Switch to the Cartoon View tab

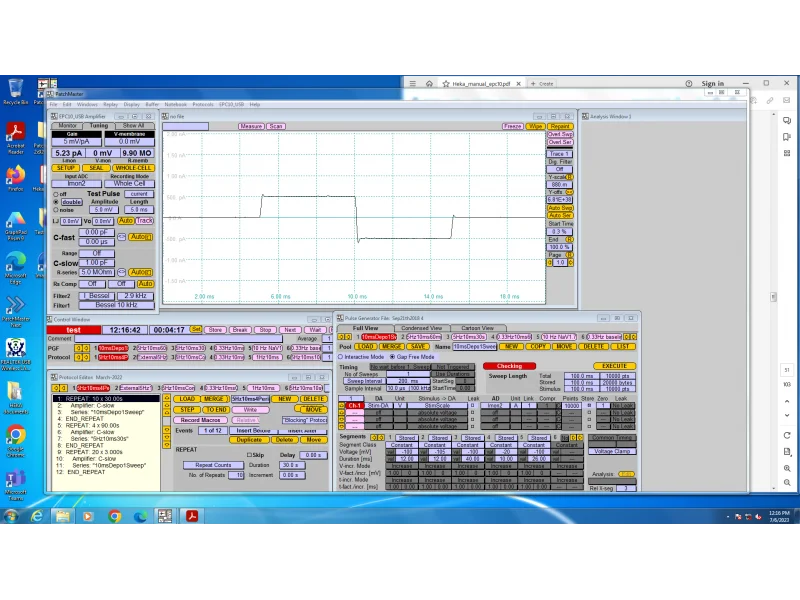[x=476, y=328]
